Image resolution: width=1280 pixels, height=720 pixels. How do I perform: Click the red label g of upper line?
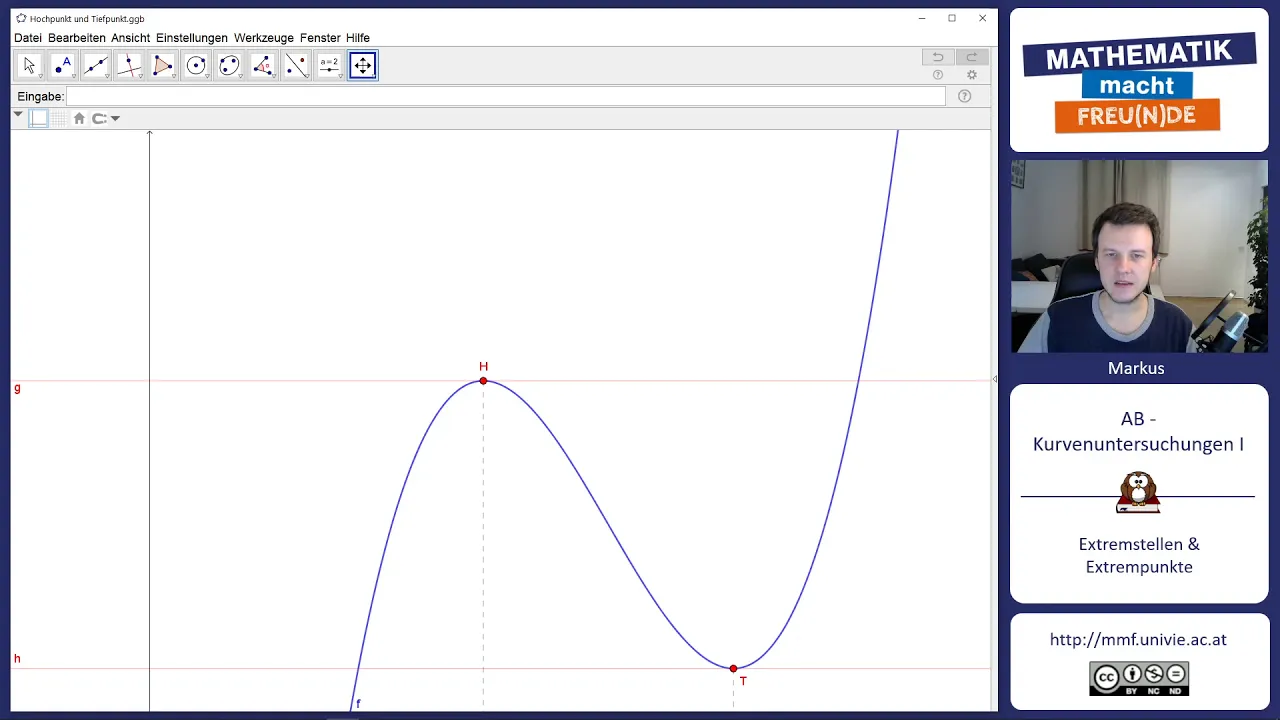click(17, 388)
